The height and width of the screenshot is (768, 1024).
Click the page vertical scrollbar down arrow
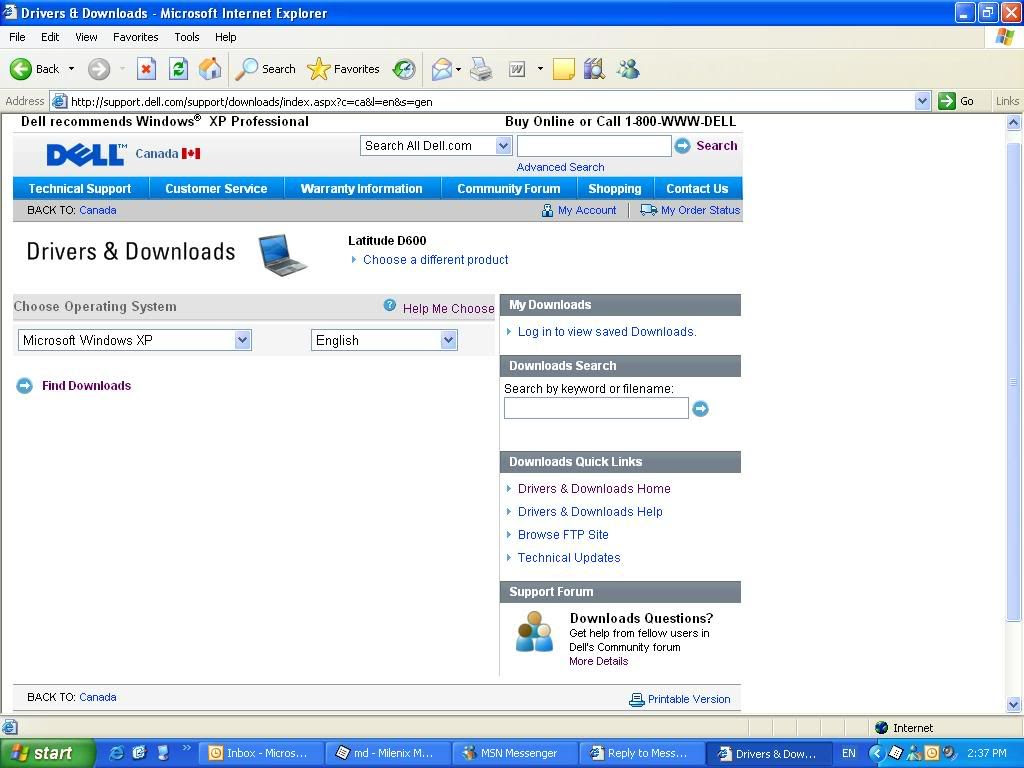point(1013,705)
